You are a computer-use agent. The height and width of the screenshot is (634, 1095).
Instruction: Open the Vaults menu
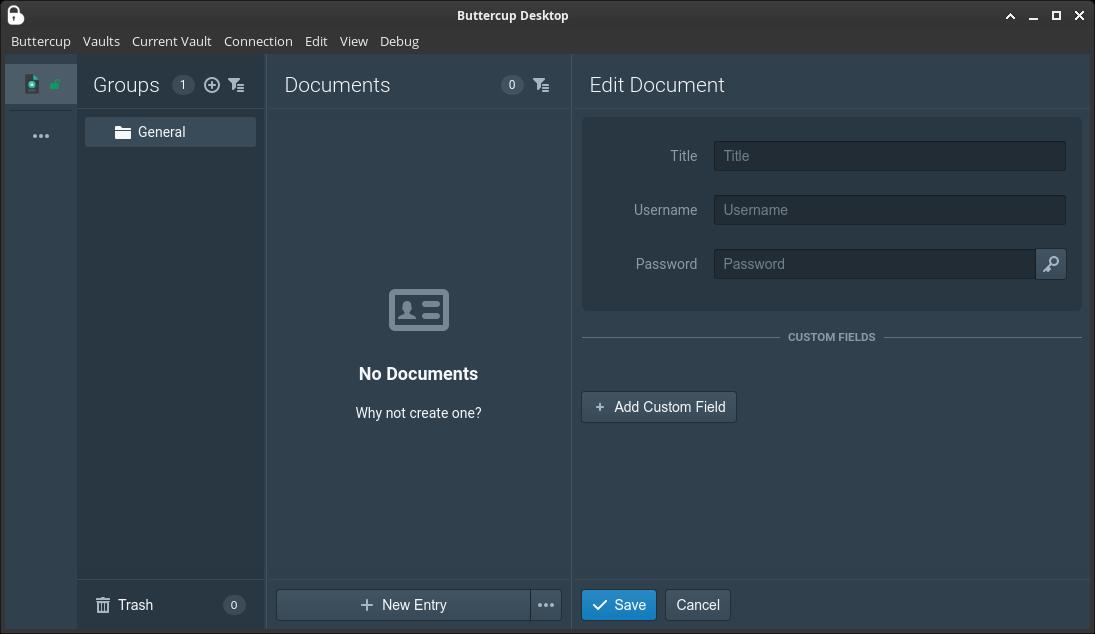click(101, 41)
